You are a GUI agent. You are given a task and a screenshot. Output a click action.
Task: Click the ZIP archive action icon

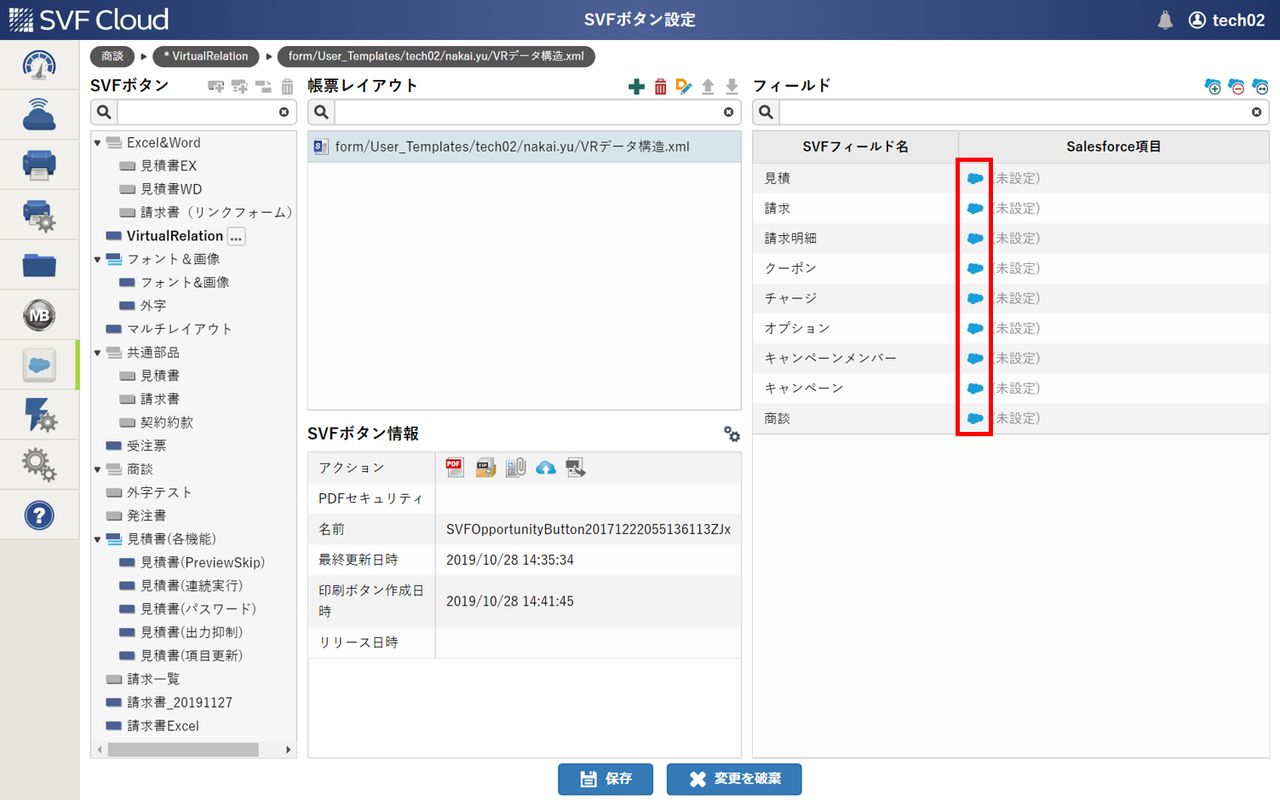click(485, 467)
